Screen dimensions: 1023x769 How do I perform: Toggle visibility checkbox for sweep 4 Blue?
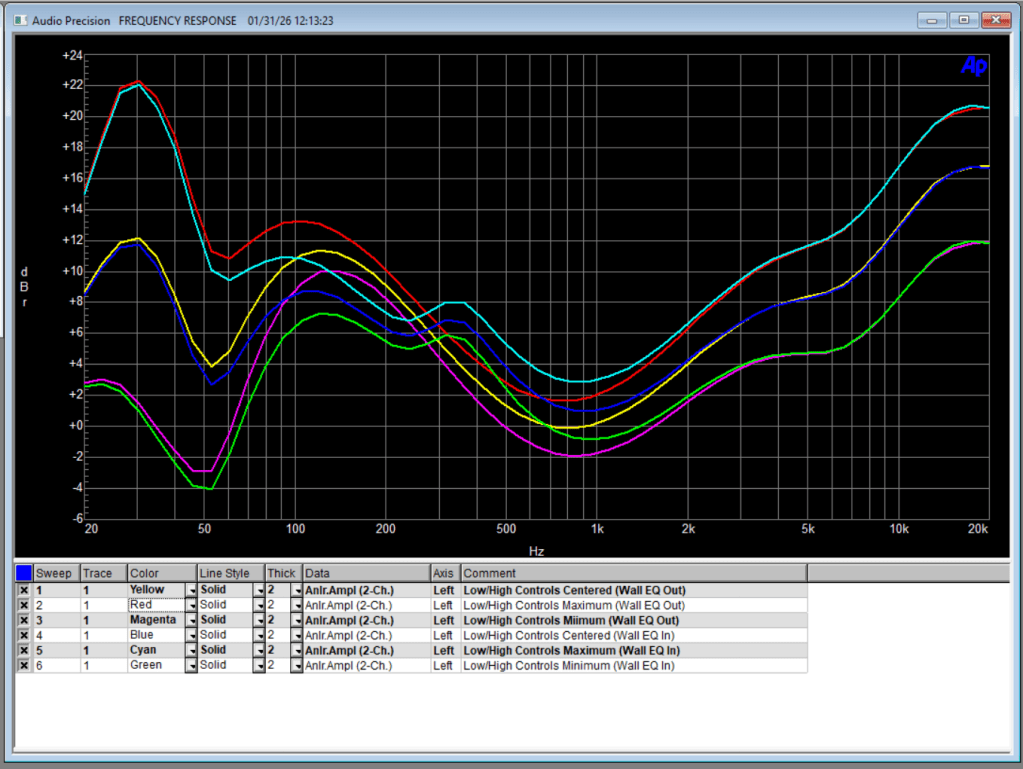[x=23, y=635]
